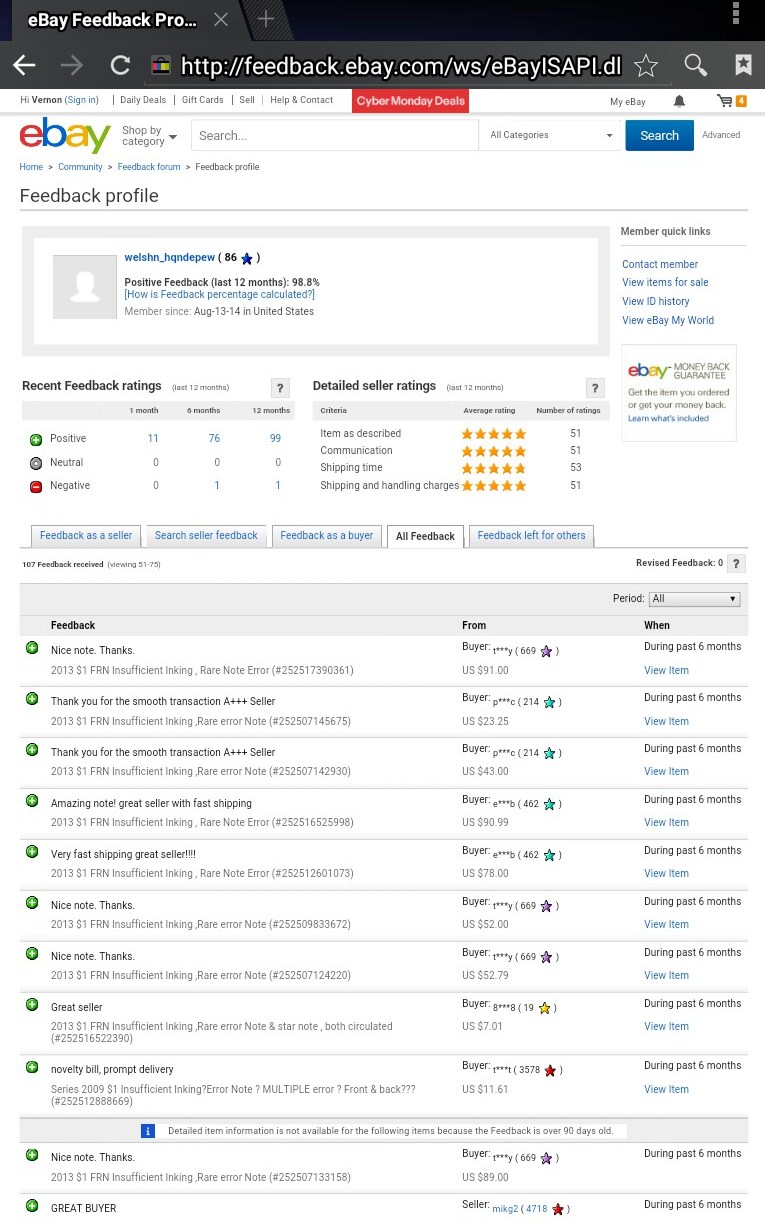Open the Period filter dropdown

[694, 599]
